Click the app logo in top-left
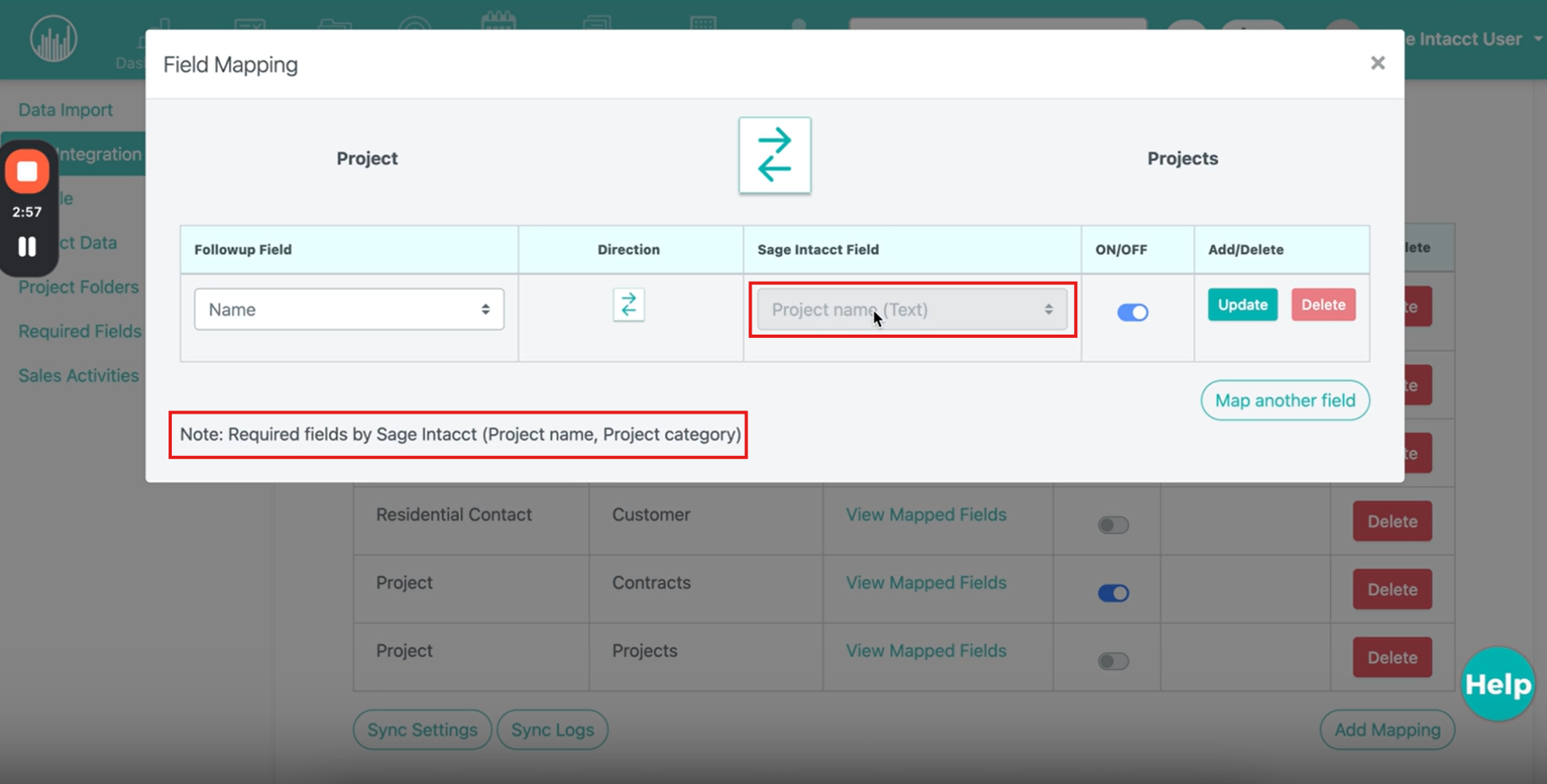The width and height of the screenshot is (1547, 784). pyautogui.click(x=54, y=39)
